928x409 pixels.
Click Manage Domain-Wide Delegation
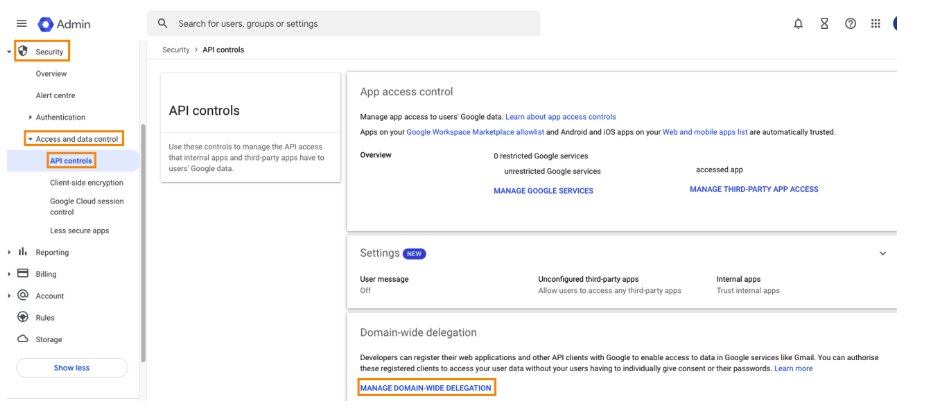click(x=426, y=388)
